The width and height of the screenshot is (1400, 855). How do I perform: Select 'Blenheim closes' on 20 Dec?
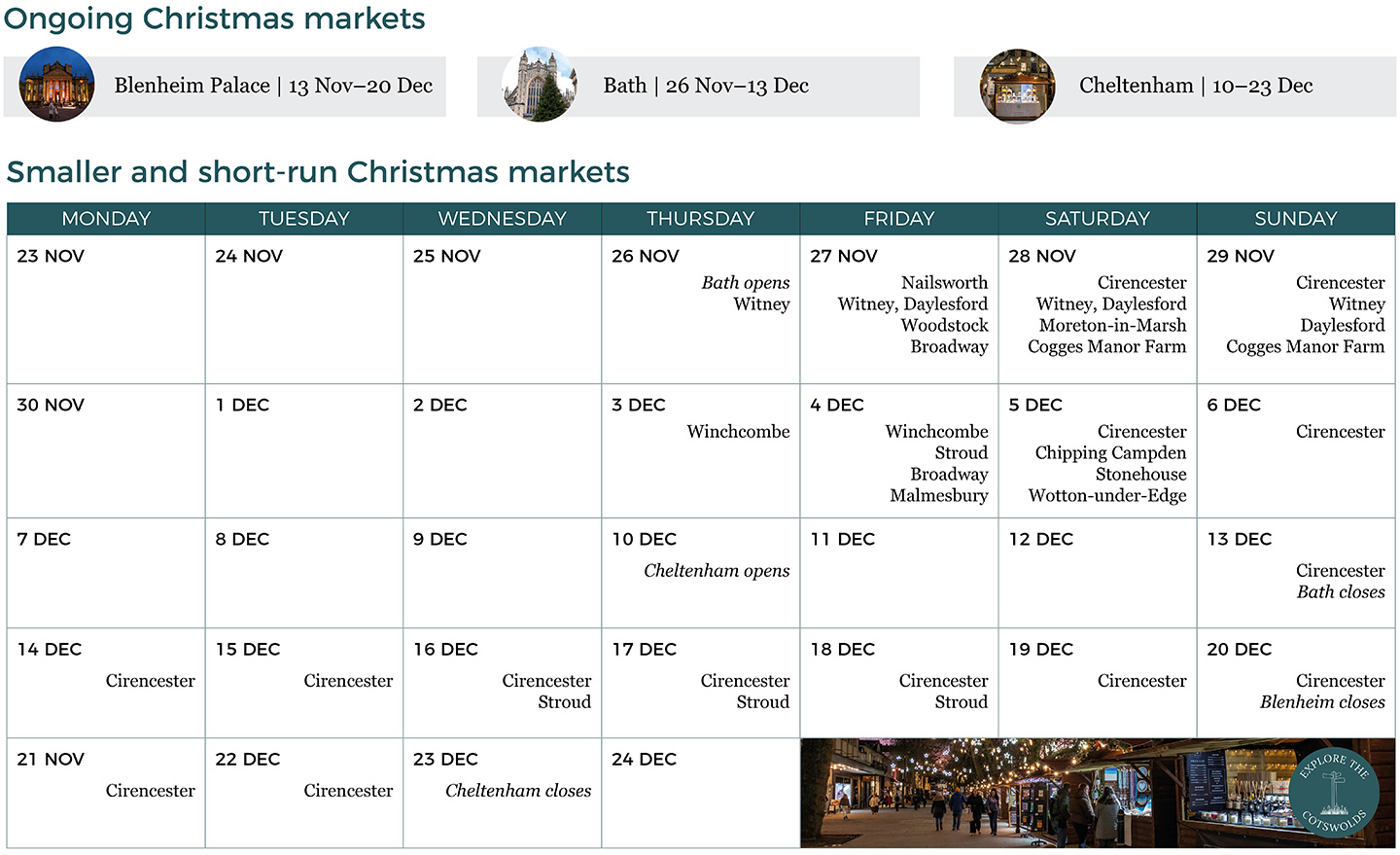tap(1322, 702)
